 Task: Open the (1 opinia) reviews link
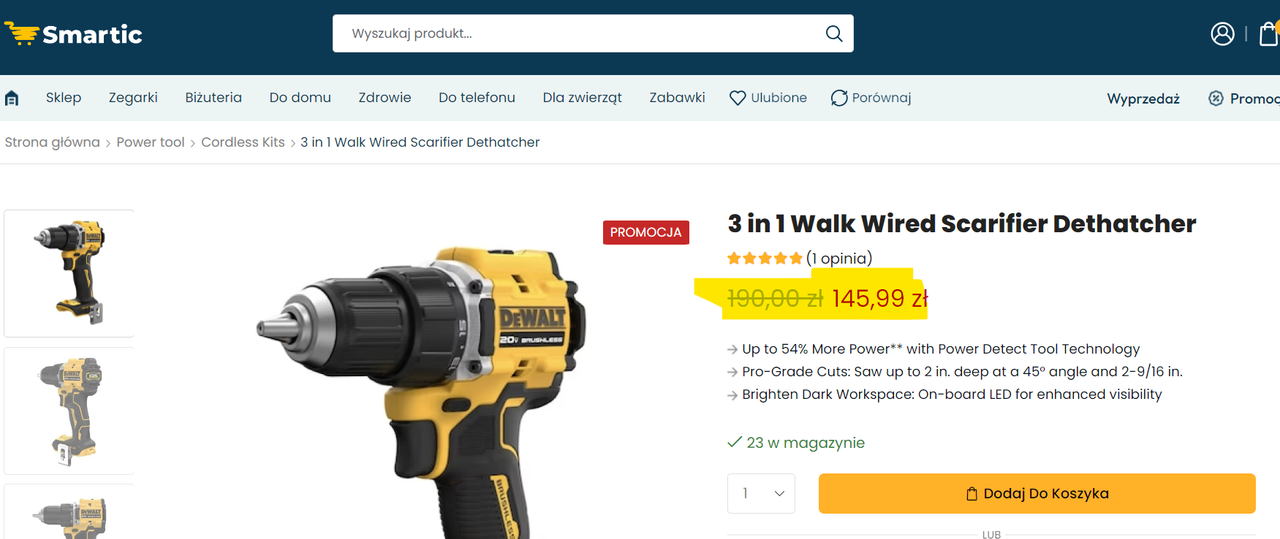839,258
